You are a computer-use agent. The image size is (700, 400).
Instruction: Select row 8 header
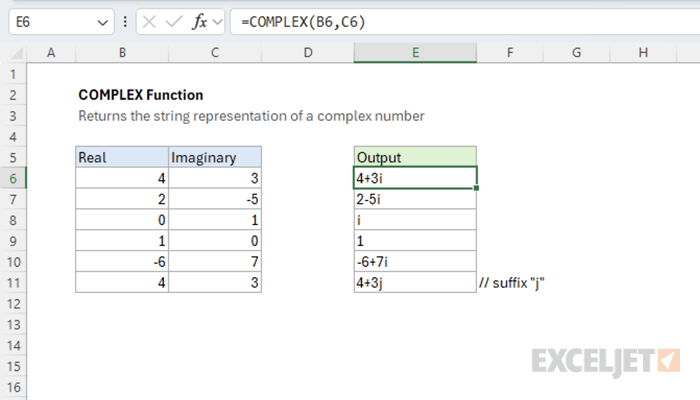point(13,220)
